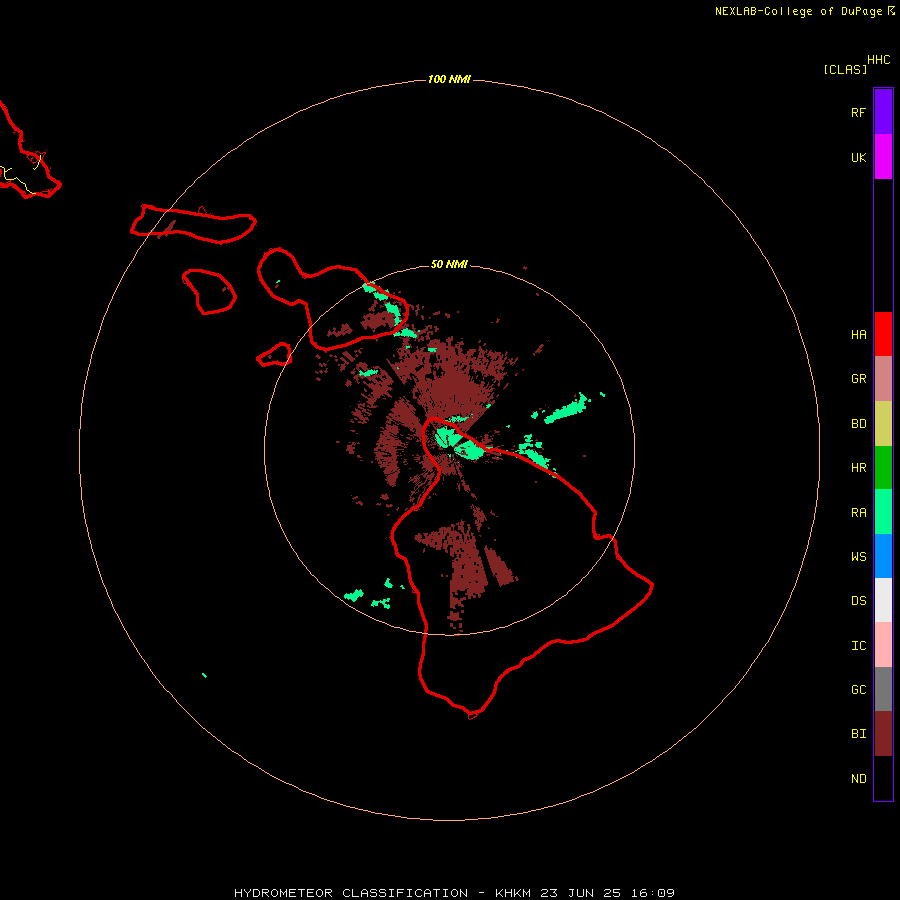The height and width of the screenshot is (900, 900).
Task: Click the 100 NMI range ring label
Action: click(x=449, y=79)
